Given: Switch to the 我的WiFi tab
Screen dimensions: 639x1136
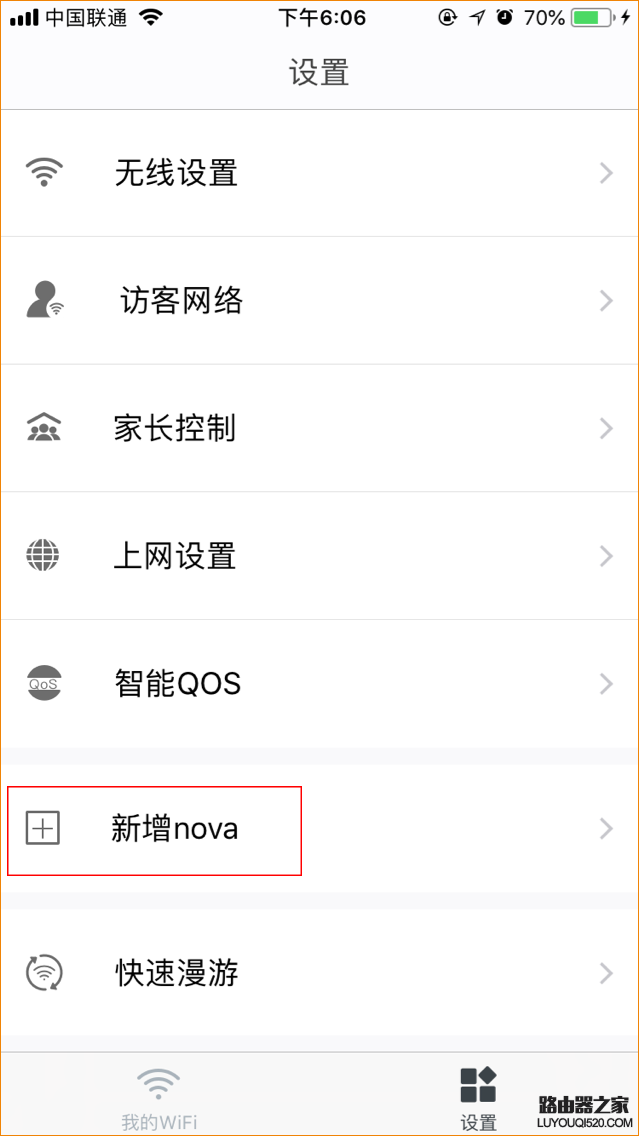Looking at the screenshot, I should click(159, 1098).
